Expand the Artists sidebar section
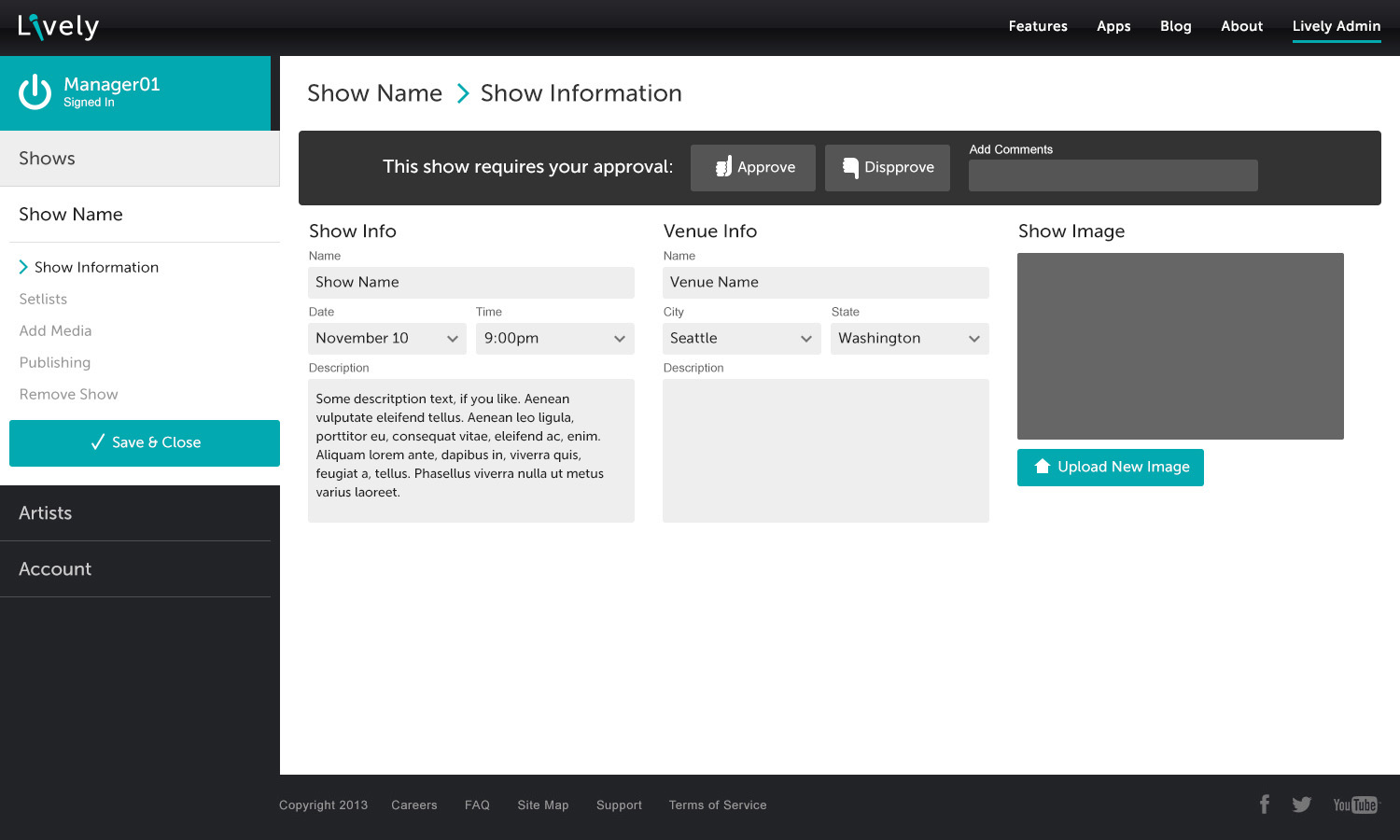The height and width of the screenshot is (840, 1400). pos(46,513)
